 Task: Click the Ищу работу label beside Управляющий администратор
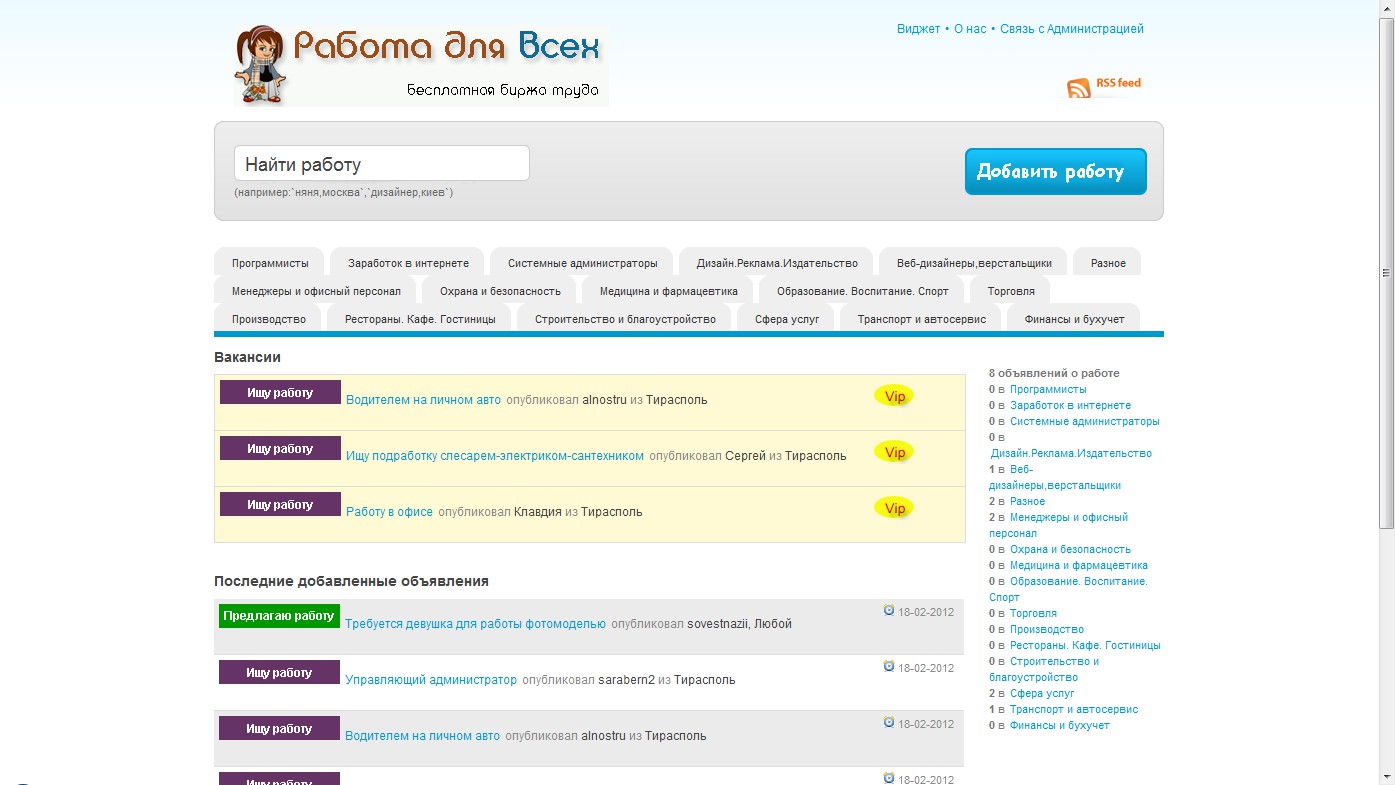pyautogui.click(x=279, y=672)
